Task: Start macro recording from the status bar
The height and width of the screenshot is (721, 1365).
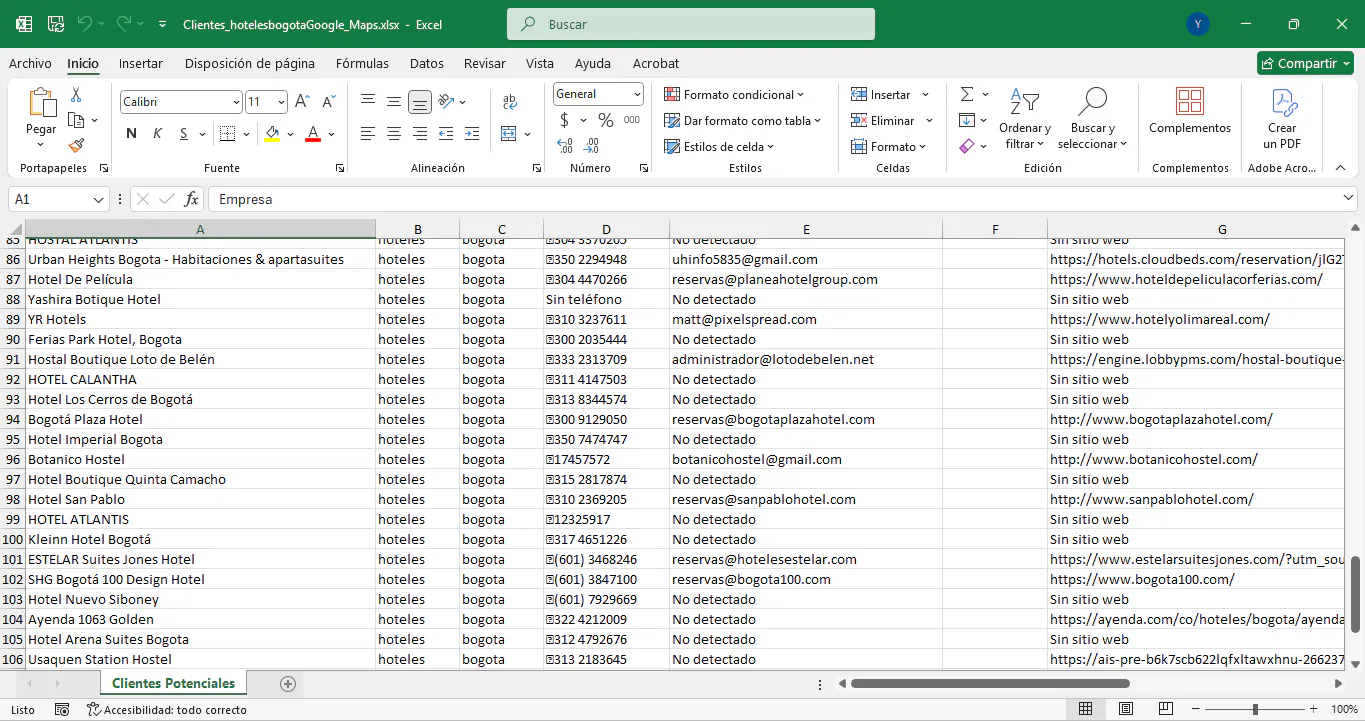Action: (x=62, y=710)
